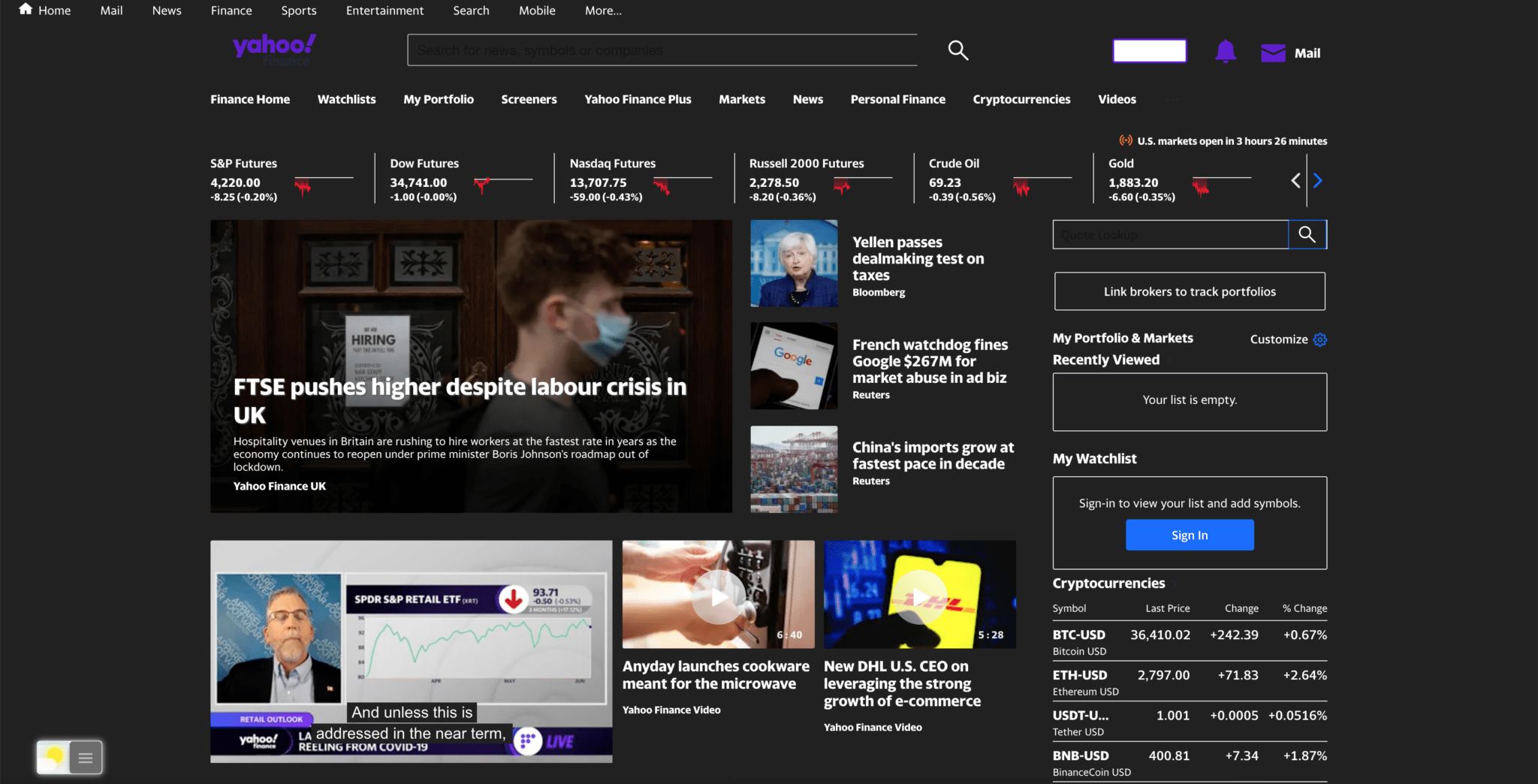This screenshot has width=1538, height=784.
Task: Focus the Quote Lookup input field
Action: tap(1170, 234)
